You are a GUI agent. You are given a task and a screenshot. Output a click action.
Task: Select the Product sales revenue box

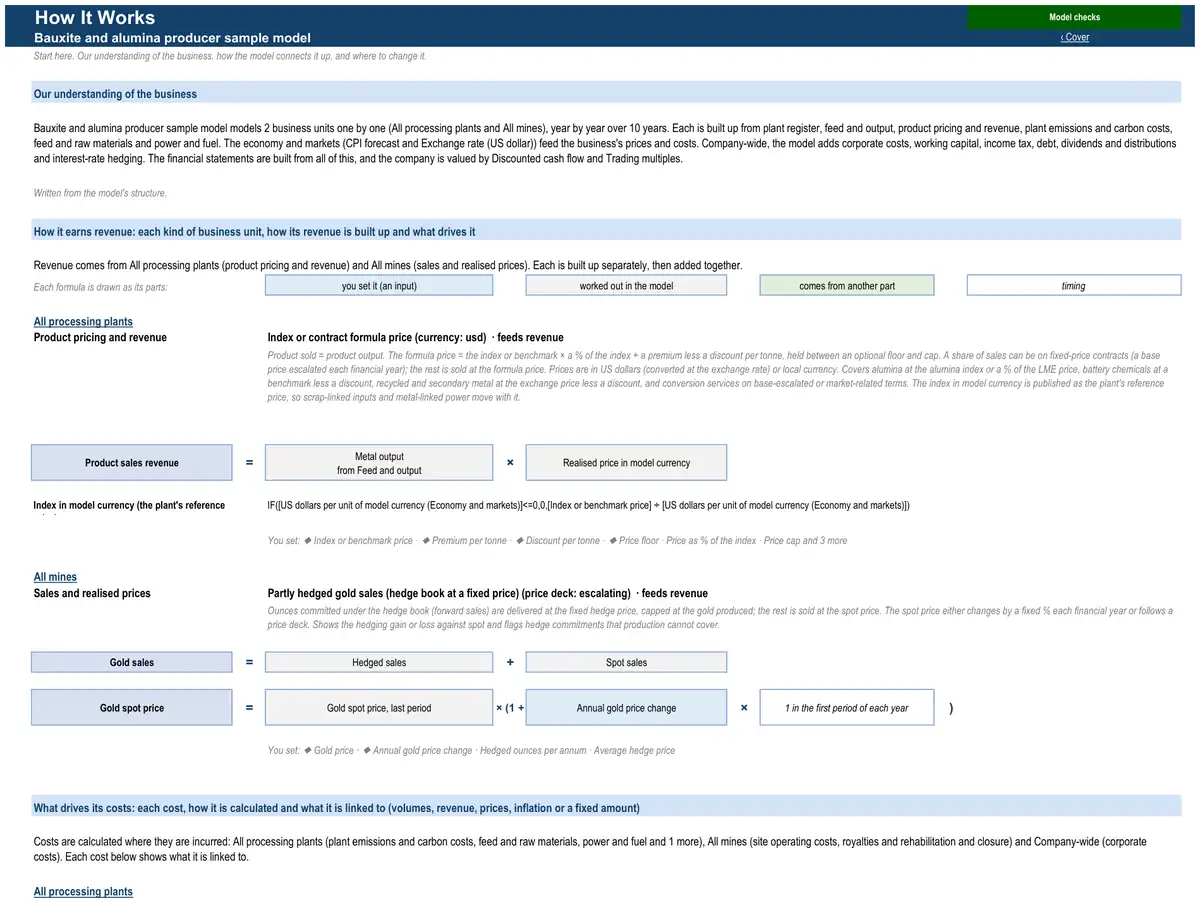click(x=132, y=463)
